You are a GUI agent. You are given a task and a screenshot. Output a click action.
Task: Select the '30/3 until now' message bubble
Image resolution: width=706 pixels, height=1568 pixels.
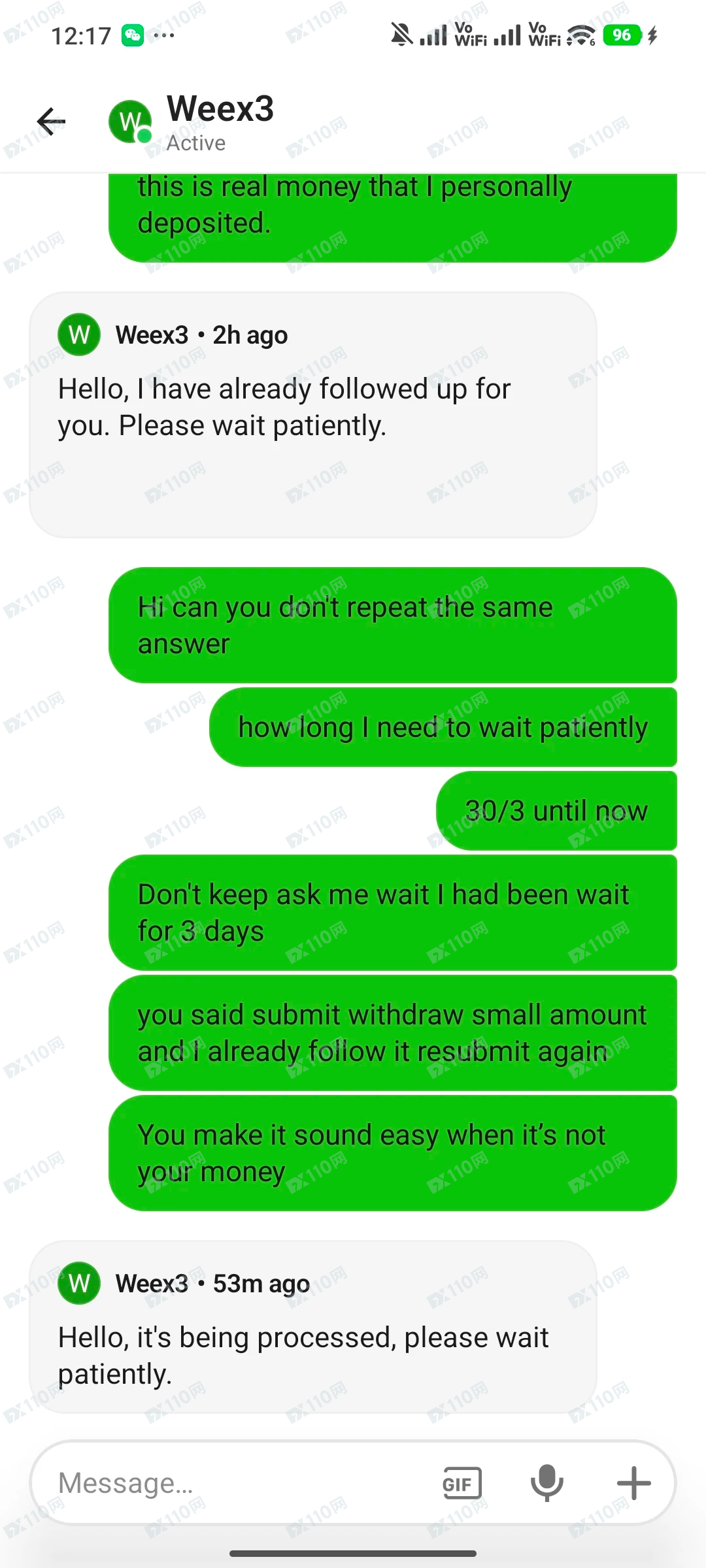[x=556, y=811]
